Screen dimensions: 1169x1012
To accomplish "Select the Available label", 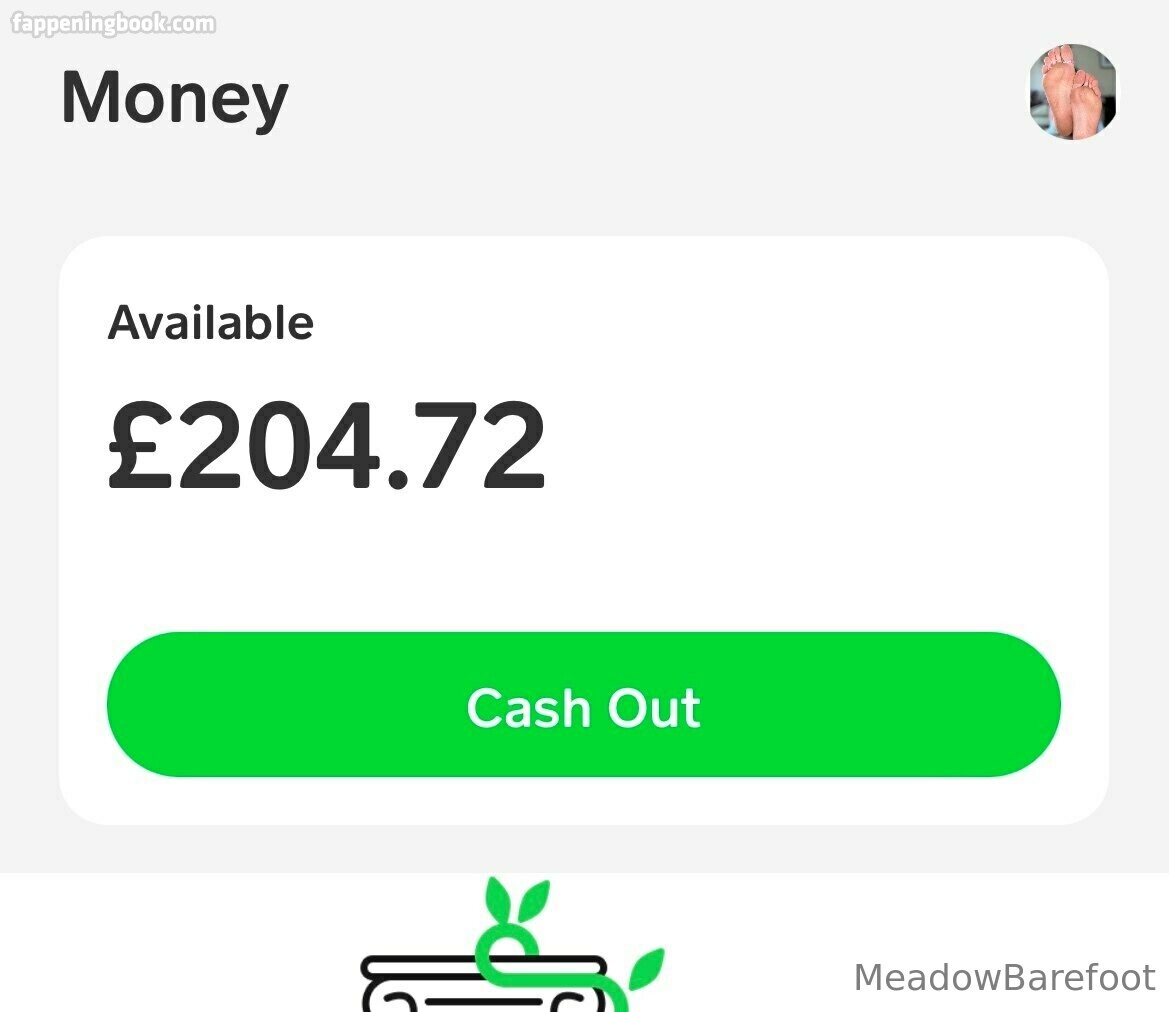I will pos(211,323).
